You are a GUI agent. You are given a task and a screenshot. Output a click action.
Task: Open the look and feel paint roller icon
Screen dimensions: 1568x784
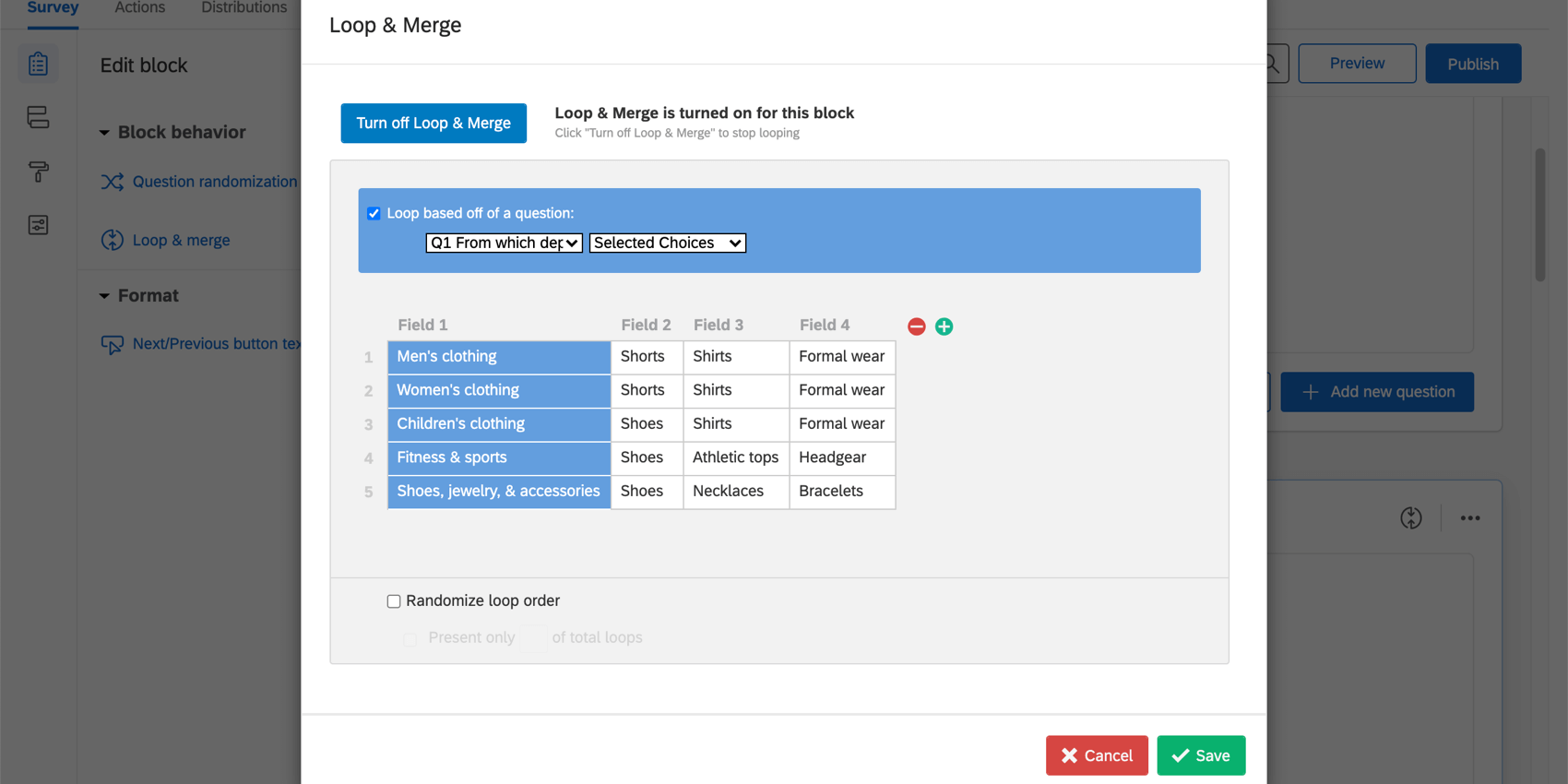point(38,172)
